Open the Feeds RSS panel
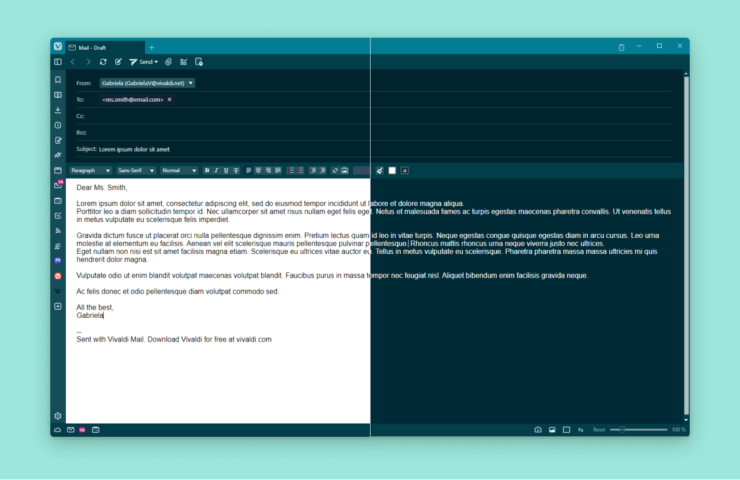740x480 pixels. click(x=58, y=231)
